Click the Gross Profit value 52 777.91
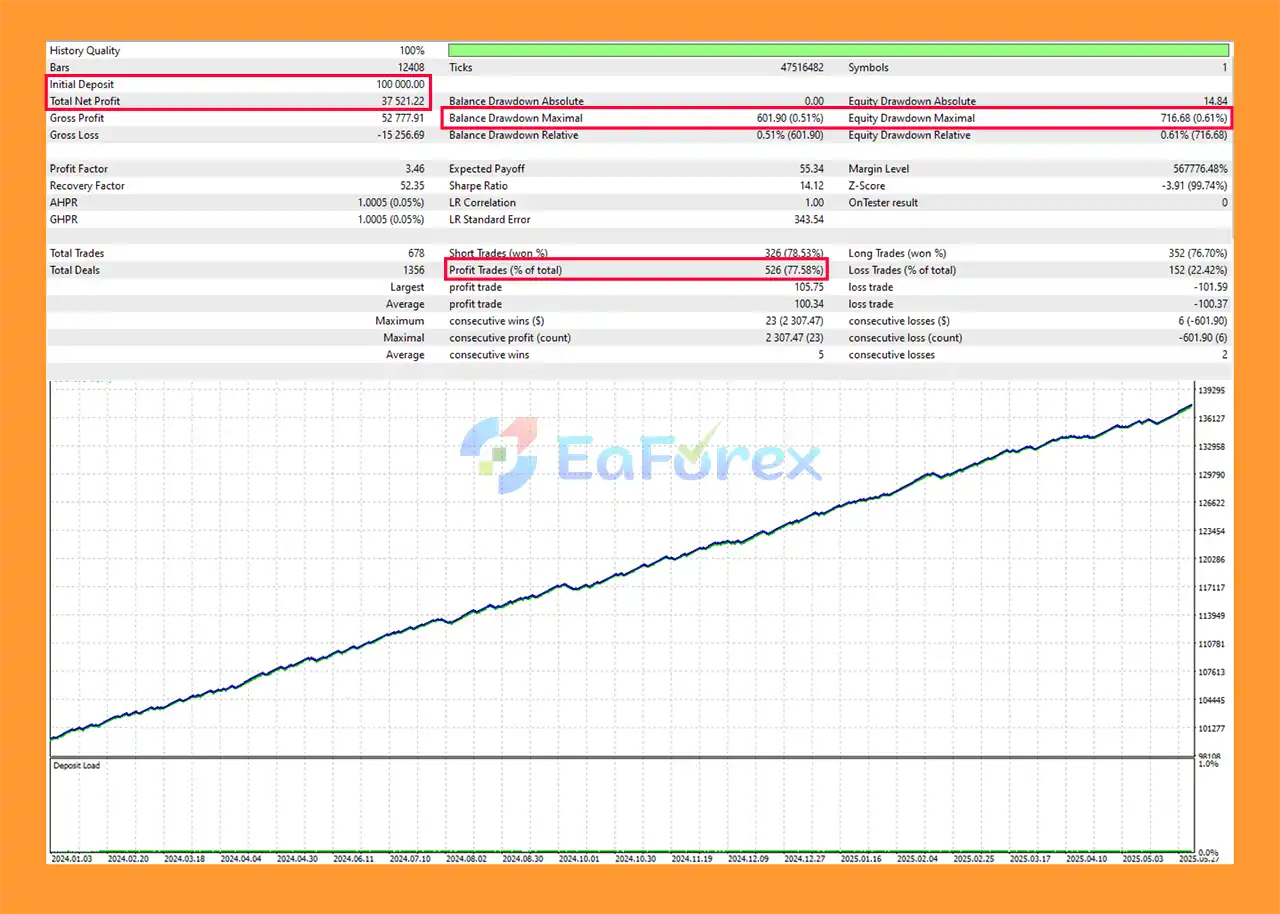The height and width of the screenshot is (914, 1280). pos(397,118)
